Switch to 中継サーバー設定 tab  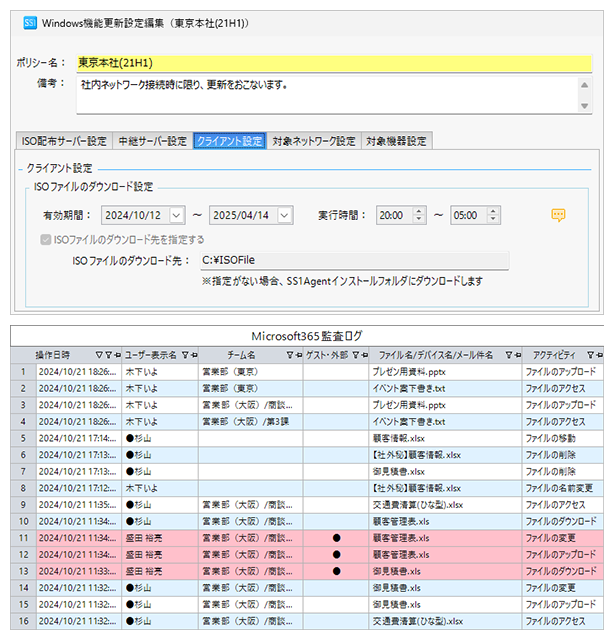153,141
